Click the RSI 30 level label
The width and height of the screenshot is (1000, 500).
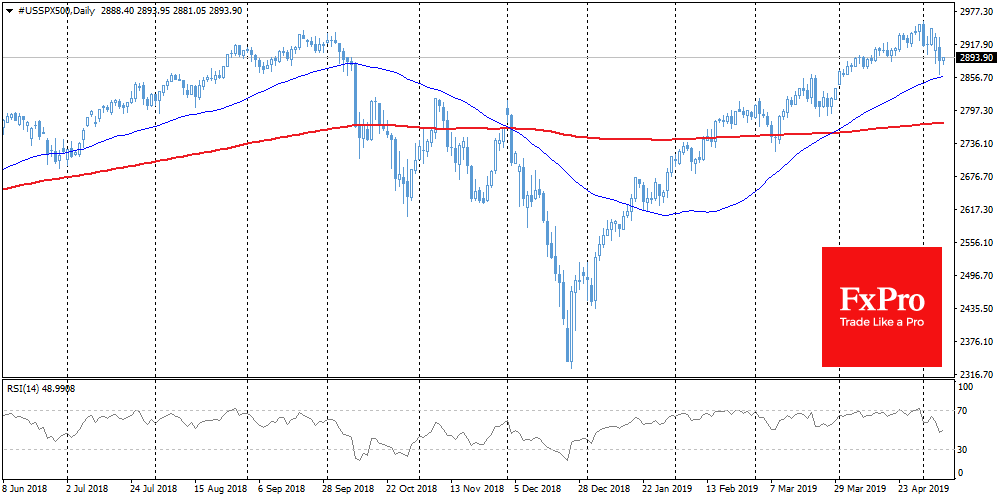pyautogui.click(x=965, y=448)
